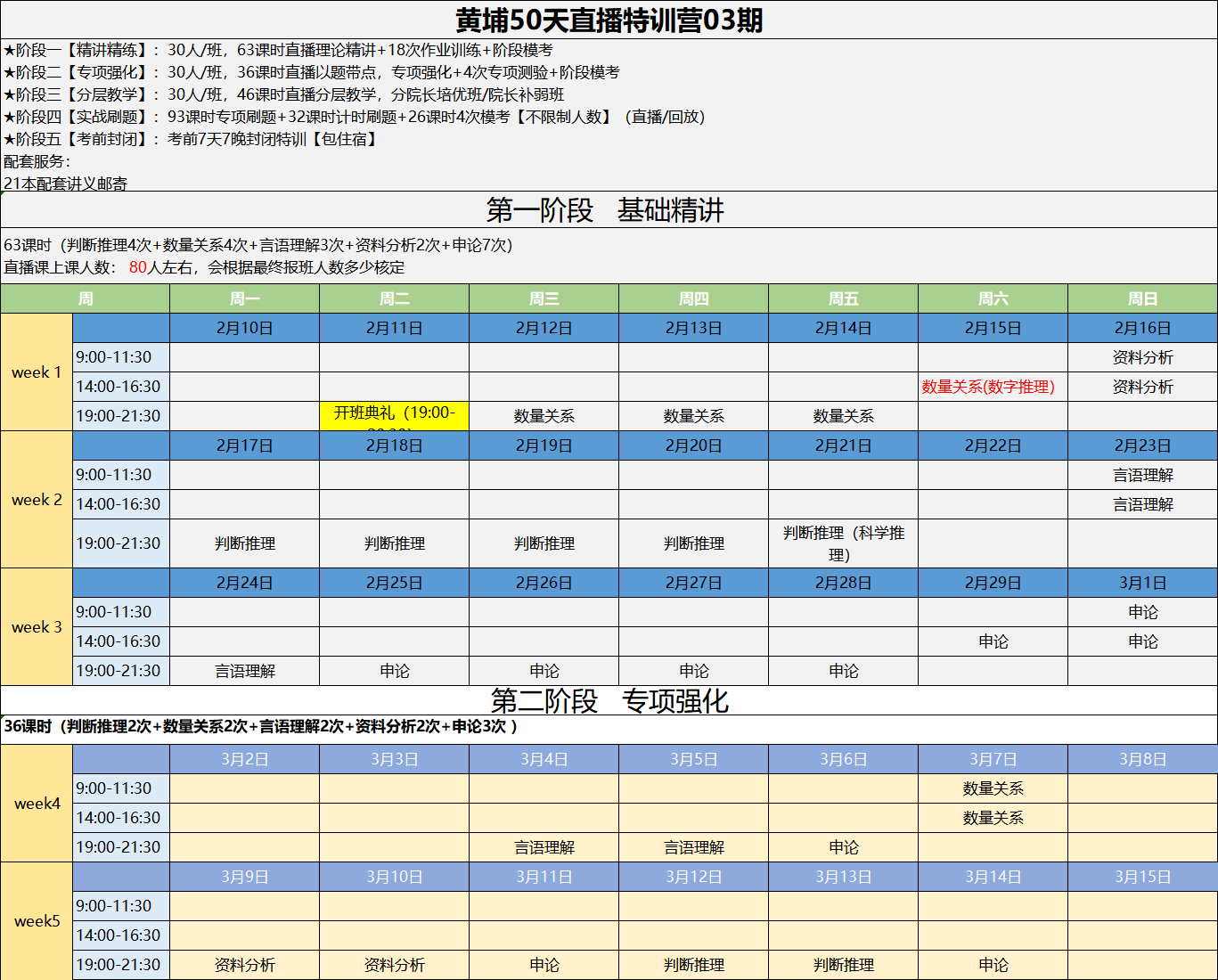Image resolution: width=1218 pixels, height=980 pixels.
Task: Select the 2月29日 date cell
Action: tap(993, 583)
